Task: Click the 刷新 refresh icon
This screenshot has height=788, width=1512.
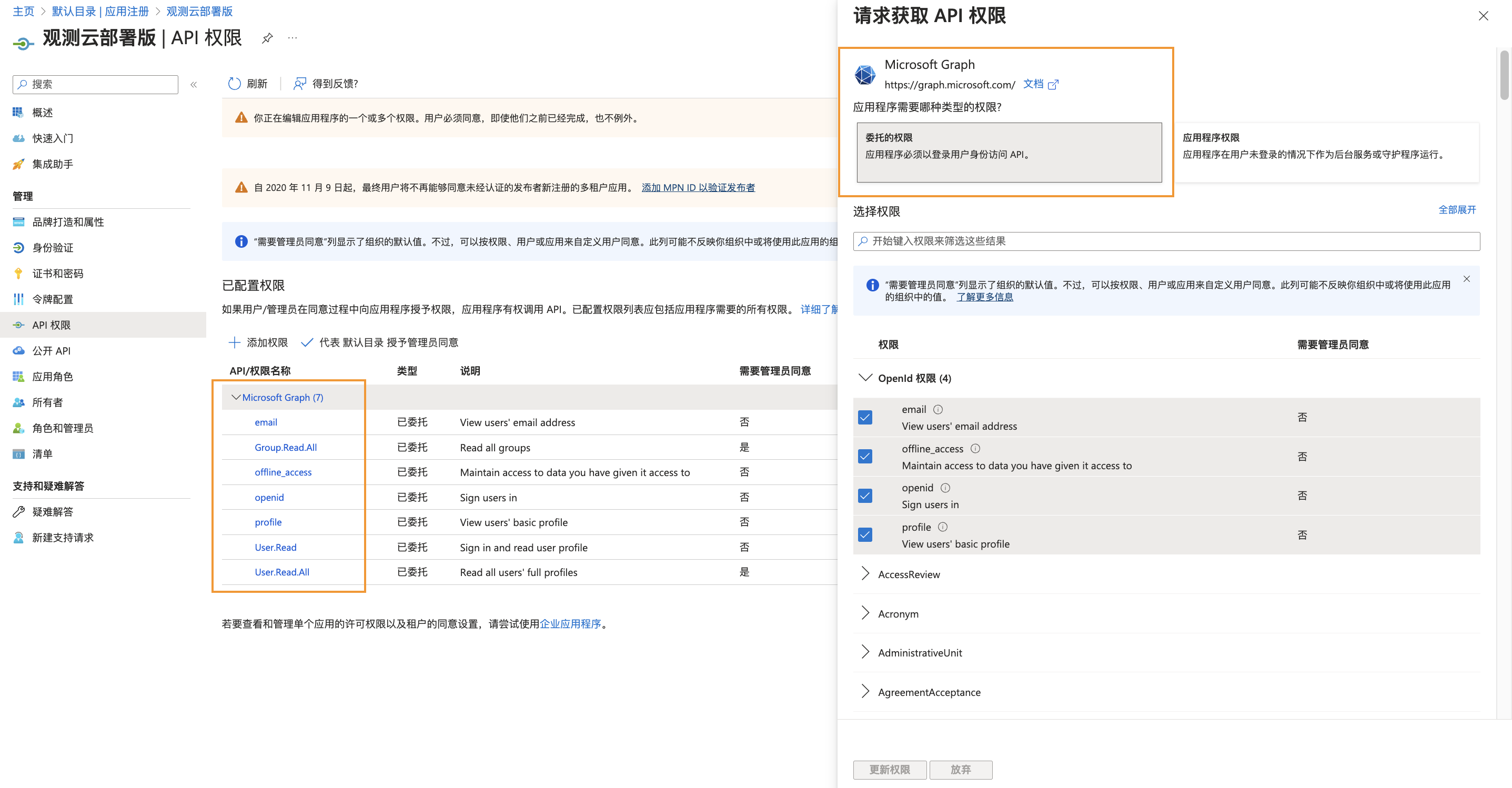Action: pos(234,84)
